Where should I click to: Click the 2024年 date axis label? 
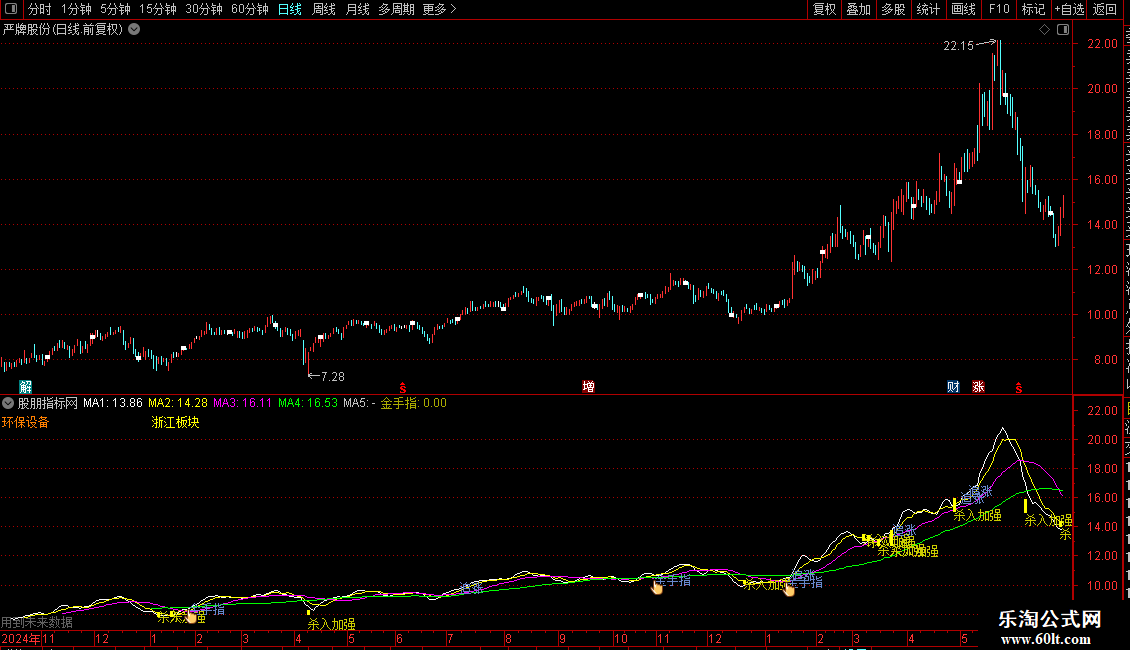pos(21,638)
